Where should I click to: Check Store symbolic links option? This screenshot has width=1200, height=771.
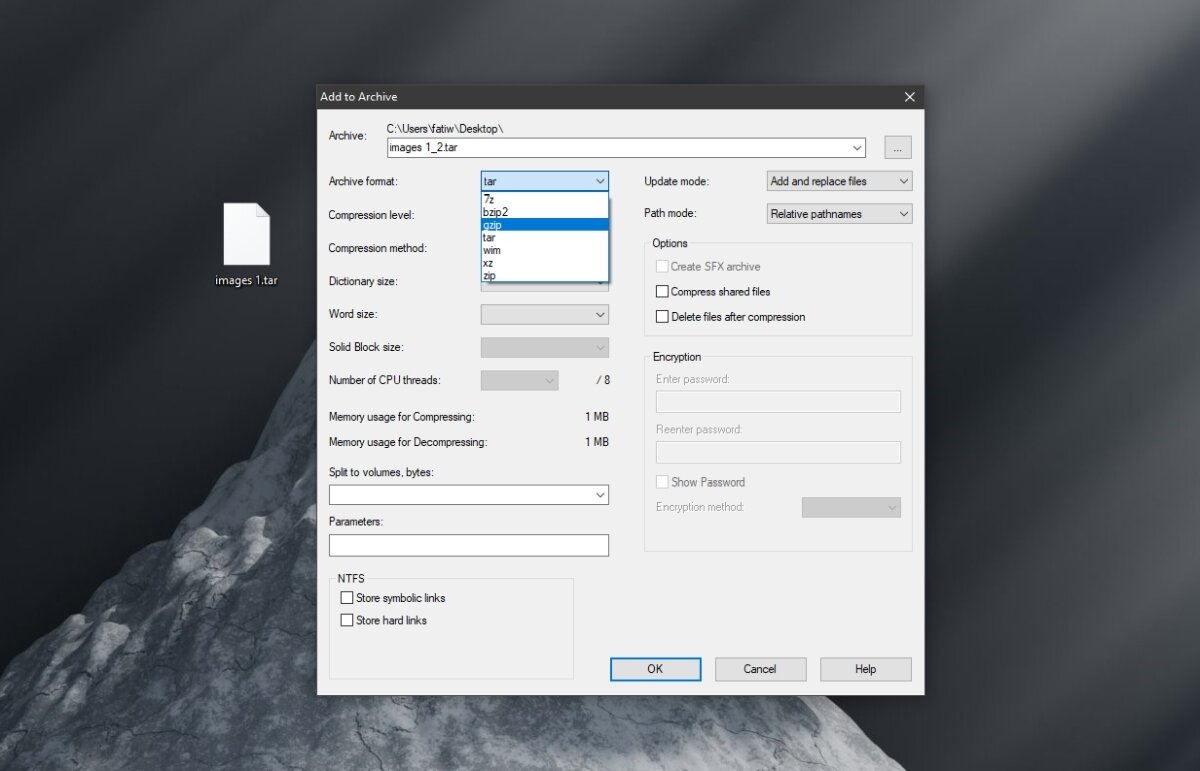pos(347,598)
